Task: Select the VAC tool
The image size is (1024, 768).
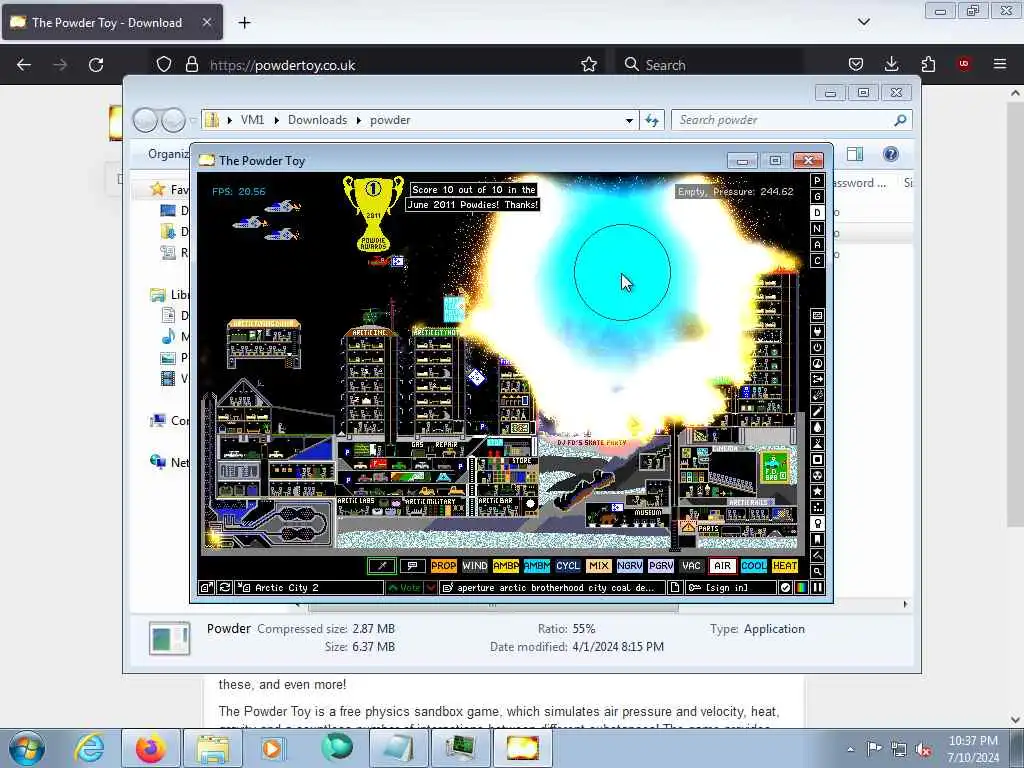Action: click(x=691, y=566)
